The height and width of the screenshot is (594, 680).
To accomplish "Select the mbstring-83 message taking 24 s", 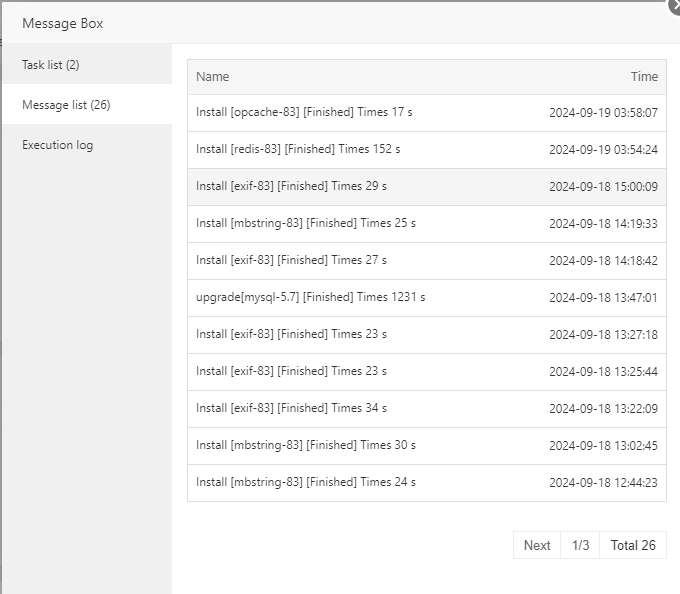I will point(305,482).
